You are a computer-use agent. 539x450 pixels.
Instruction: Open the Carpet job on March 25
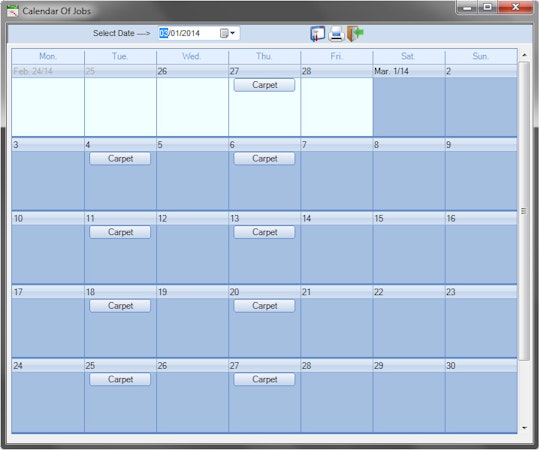pos(120,379)
